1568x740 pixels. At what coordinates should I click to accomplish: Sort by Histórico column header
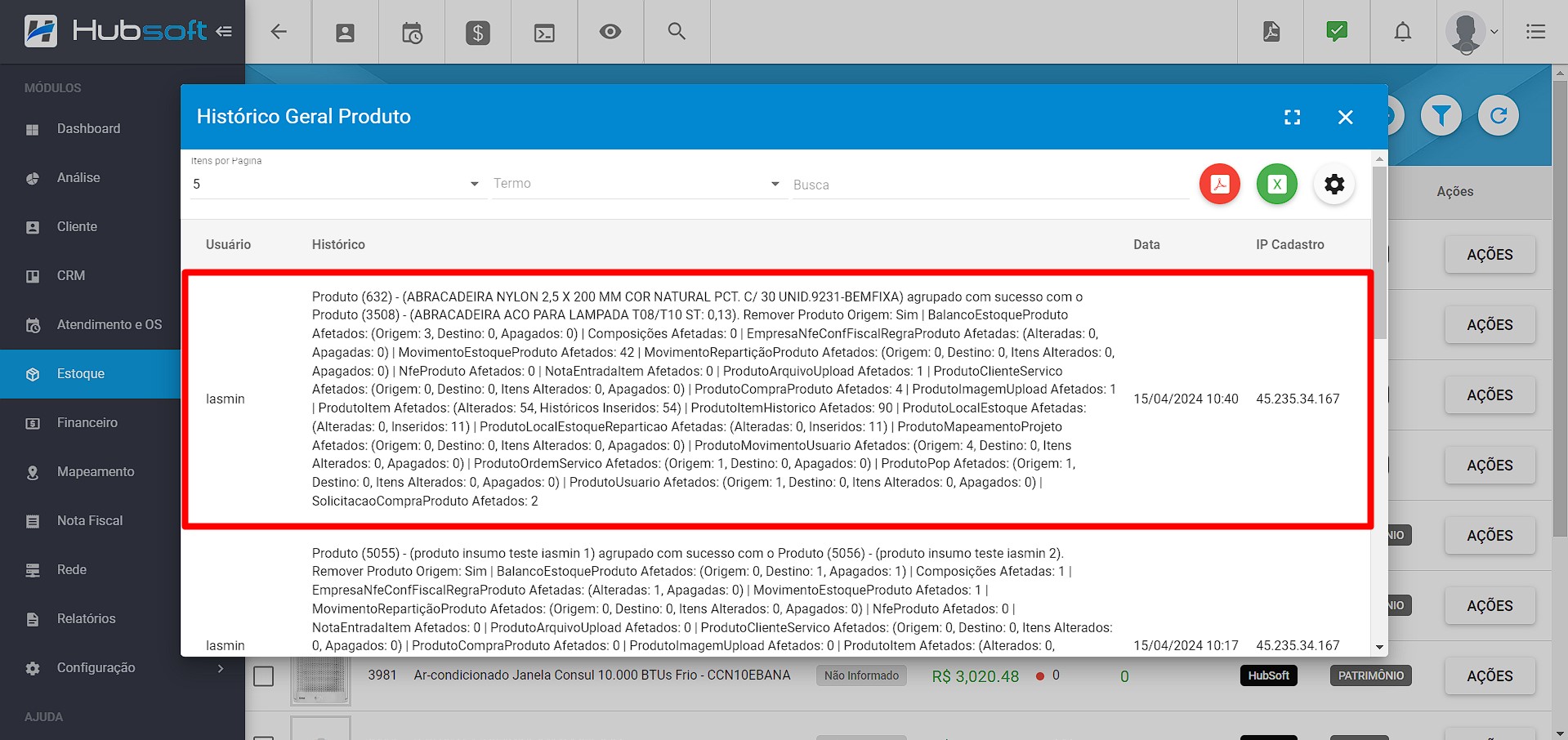tap(338, 244)
